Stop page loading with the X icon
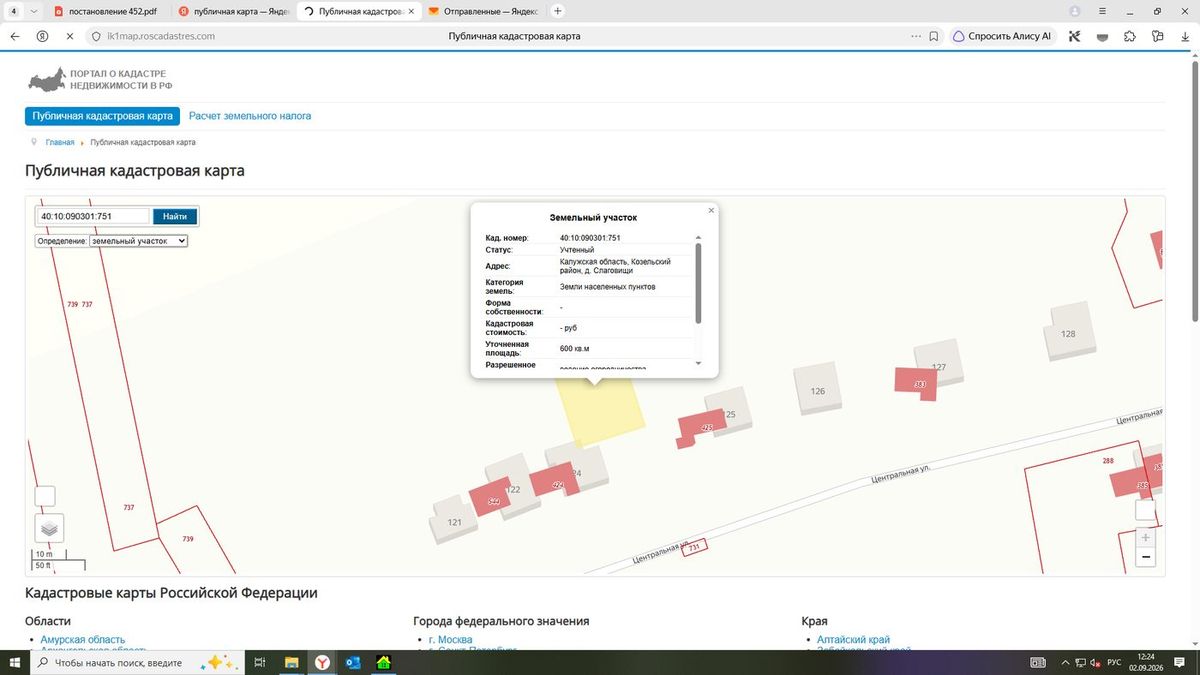Viewport: 1200px width, 675px height. click(x=69, y=36)
